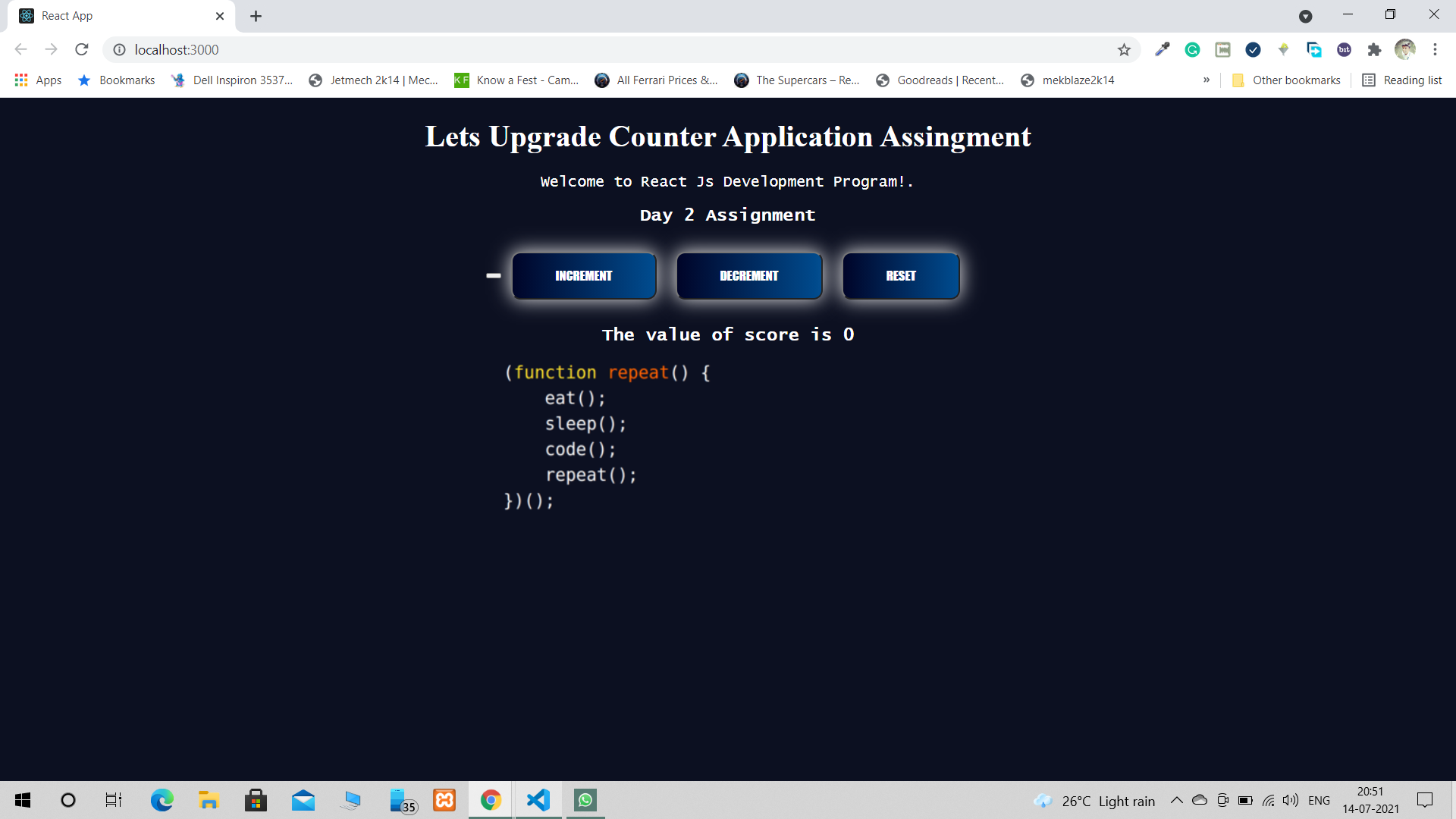The height and width of the screenshot is (819, 1456).
Task: Click the Extensions puzzle-piece icon
Action: 1375,49
